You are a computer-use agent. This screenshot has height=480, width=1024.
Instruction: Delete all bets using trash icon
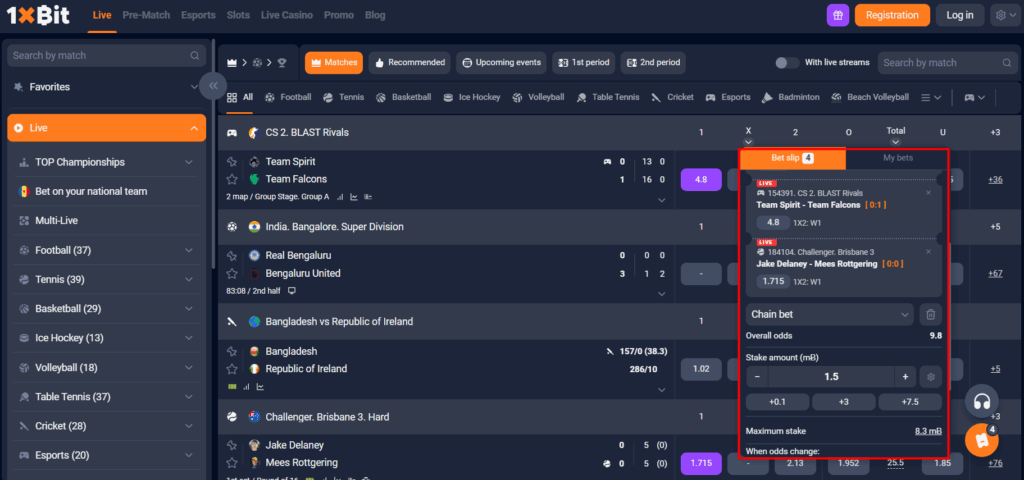coord(929,314)
